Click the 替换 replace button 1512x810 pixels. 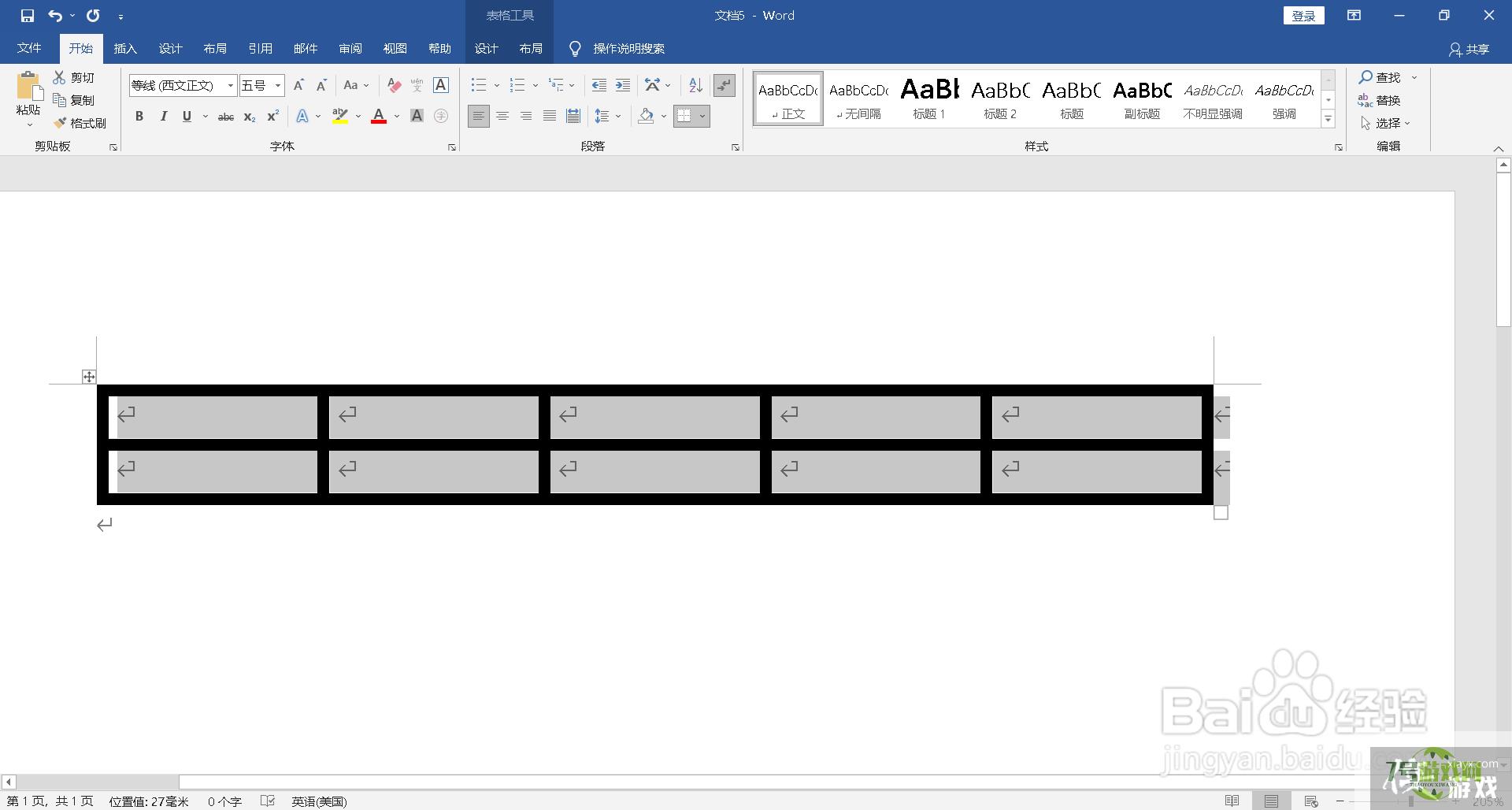tap(1380, 100)
